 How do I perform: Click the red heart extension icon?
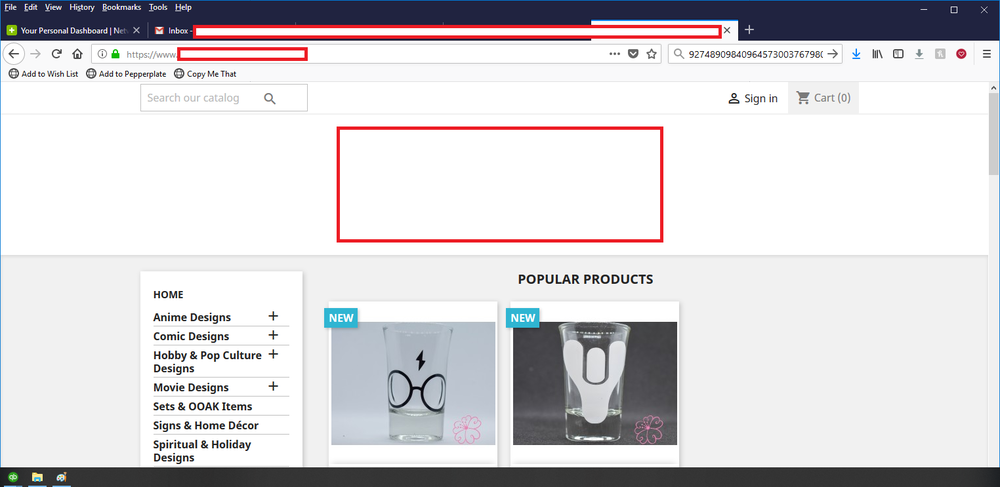click(961, 54)
